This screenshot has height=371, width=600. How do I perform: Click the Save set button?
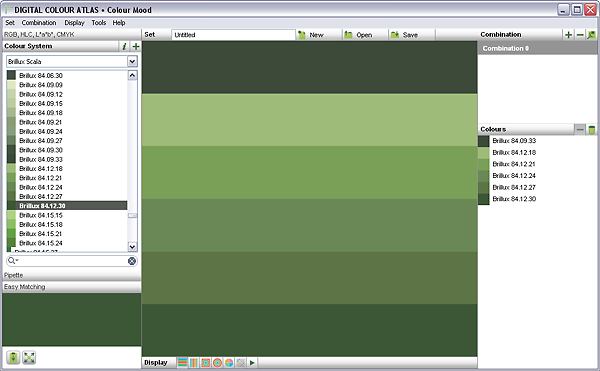click(x=405, y=35)
